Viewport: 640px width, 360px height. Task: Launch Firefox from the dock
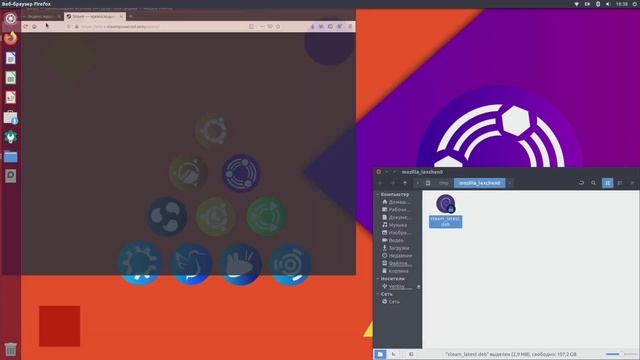click(x=11, y=38)
